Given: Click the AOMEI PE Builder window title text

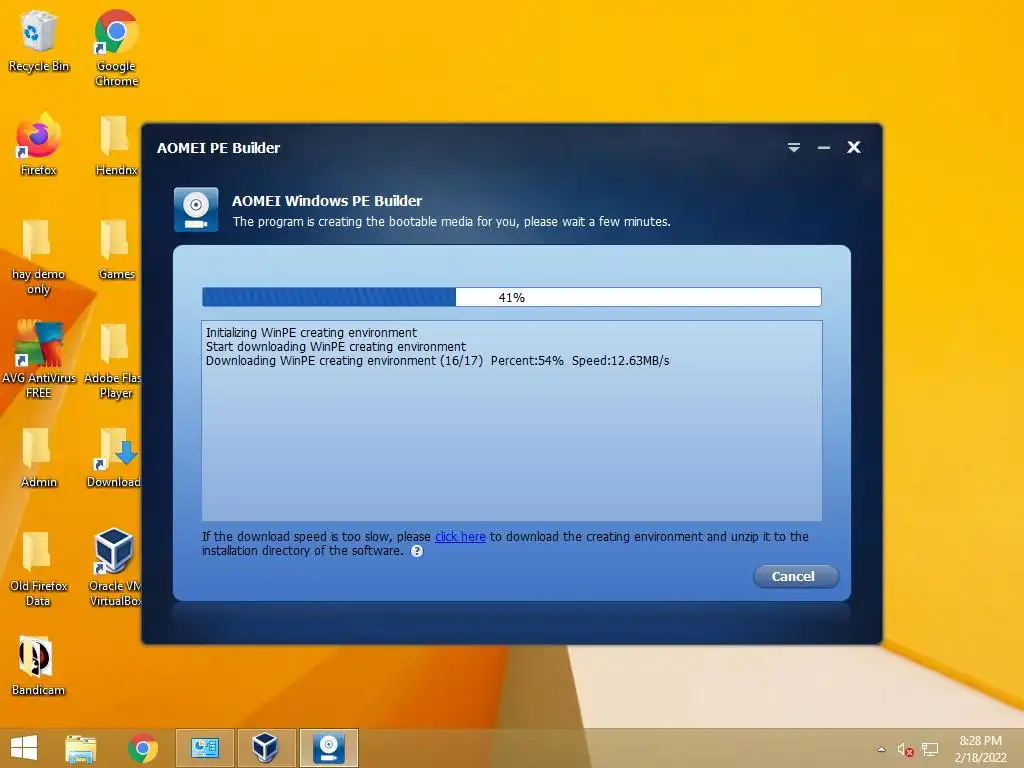Looking at the screenshot, I should [x=218, y=148].
